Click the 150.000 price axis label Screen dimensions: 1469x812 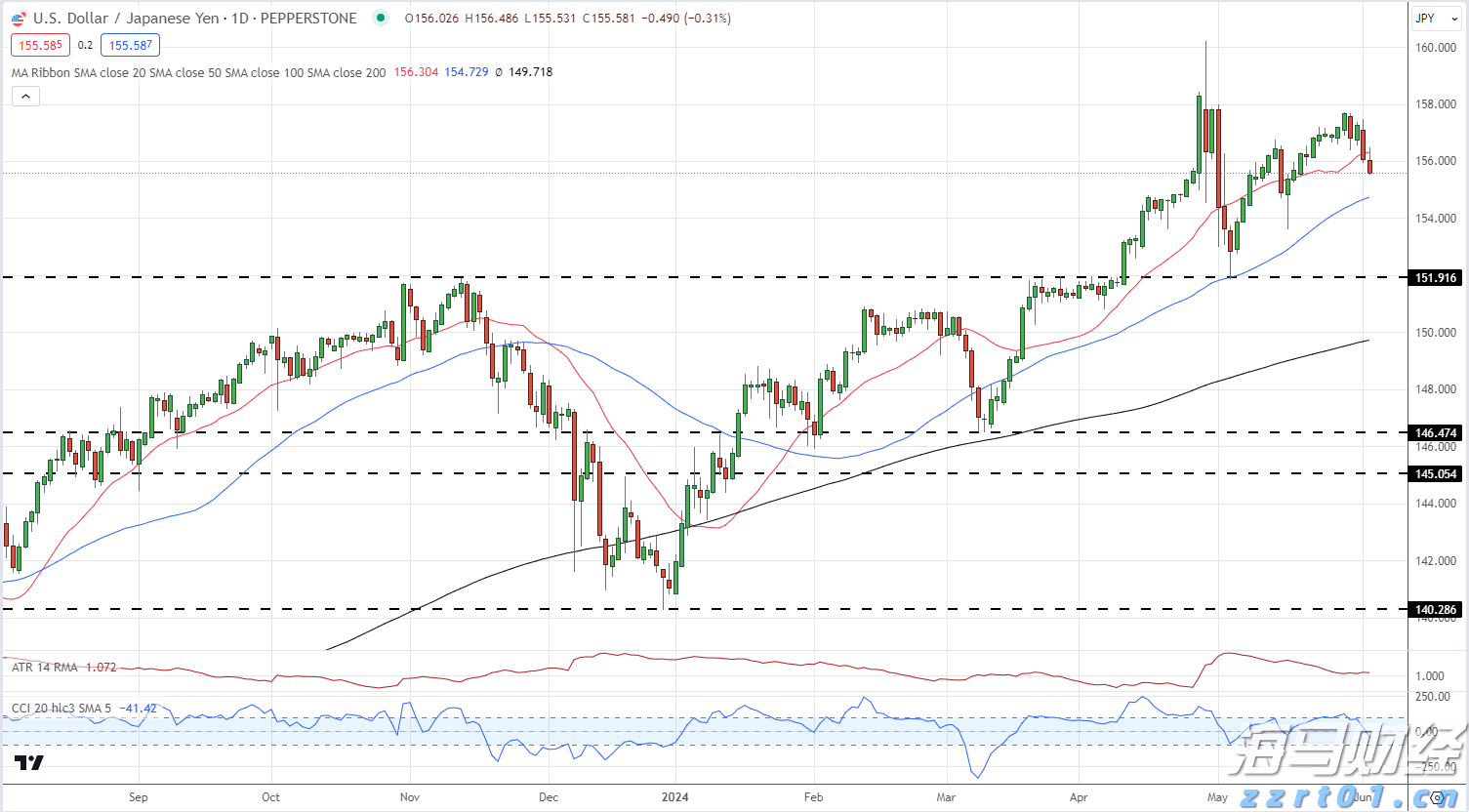[1436, 333]
